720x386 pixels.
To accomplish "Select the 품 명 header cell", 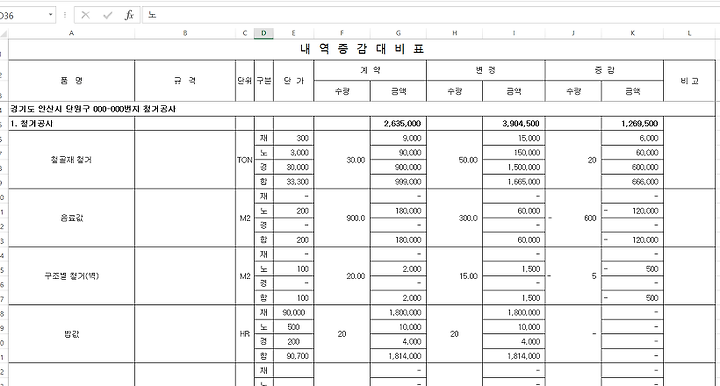I will pos(71,81).
